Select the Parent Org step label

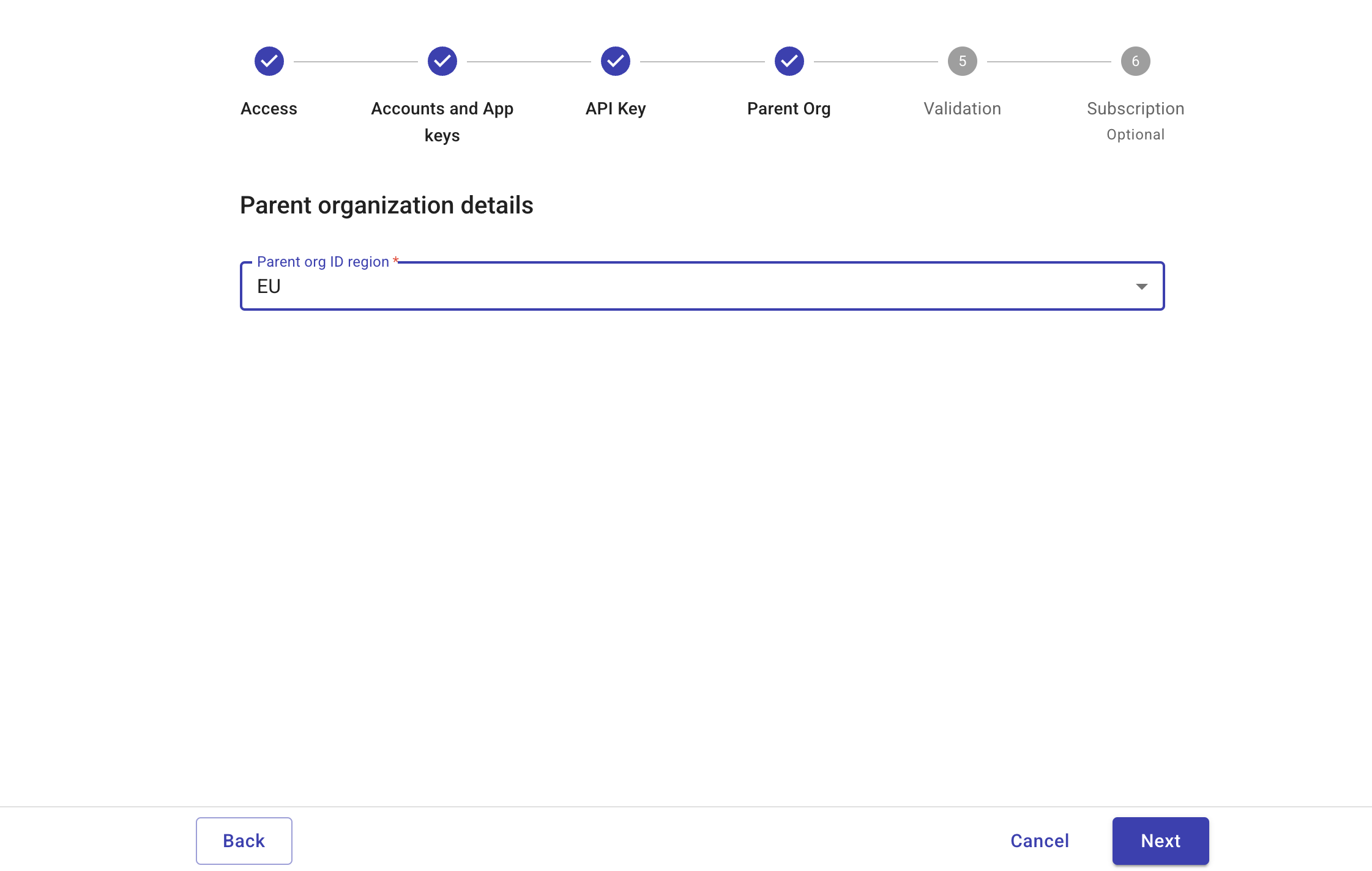coord(789,108)
